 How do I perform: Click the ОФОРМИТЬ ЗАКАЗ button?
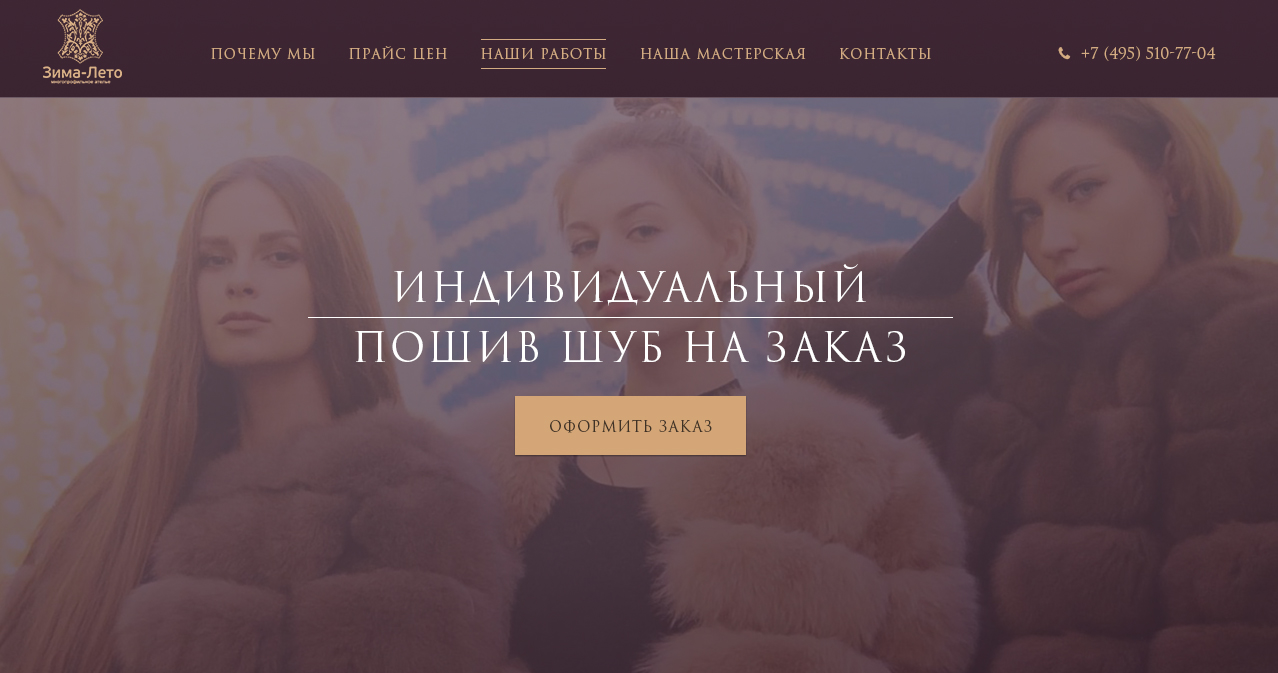(x=630, y=426)
